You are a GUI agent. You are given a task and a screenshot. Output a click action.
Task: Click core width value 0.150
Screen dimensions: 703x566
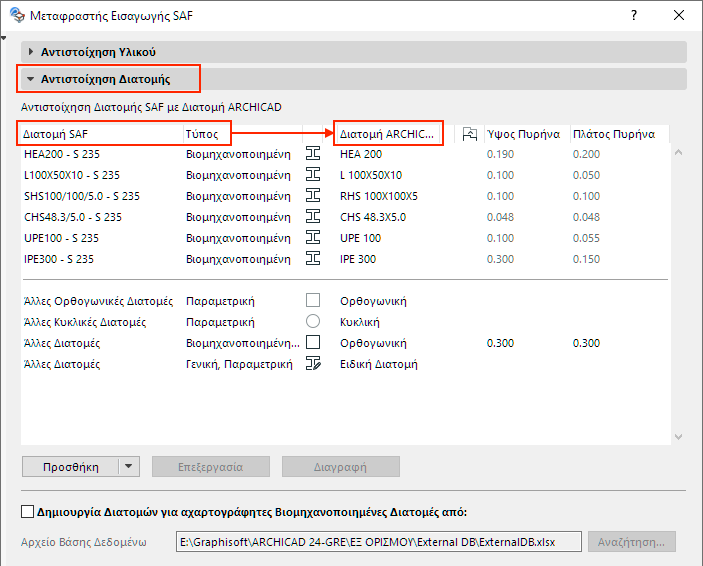pos(586,259)
